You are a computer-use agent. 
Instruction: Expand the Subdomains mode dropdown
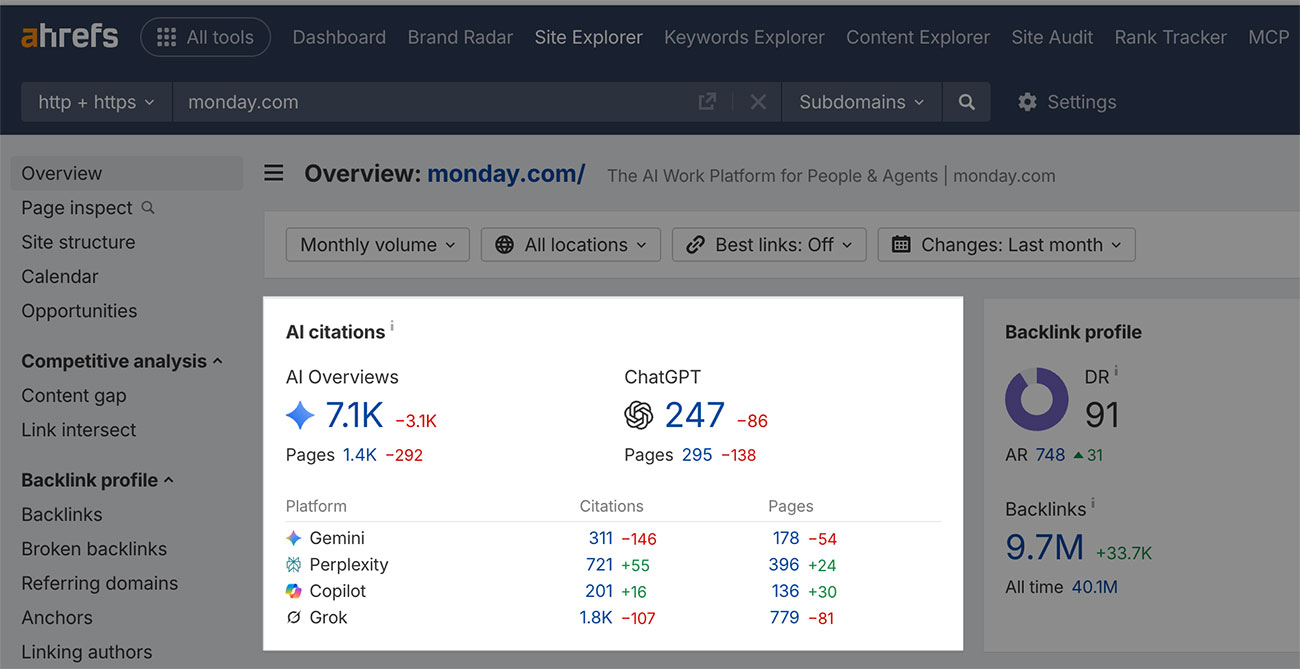tap(861, 102)
